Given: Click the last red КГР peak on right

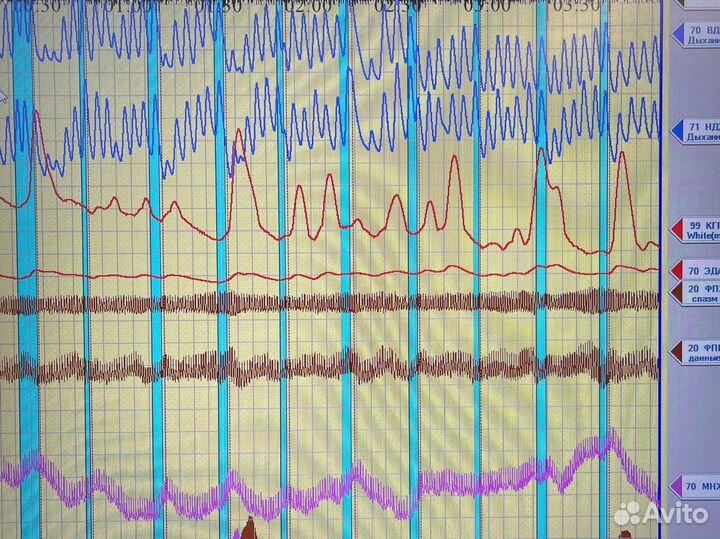Looking at the screenshot, I should point(622,154).
